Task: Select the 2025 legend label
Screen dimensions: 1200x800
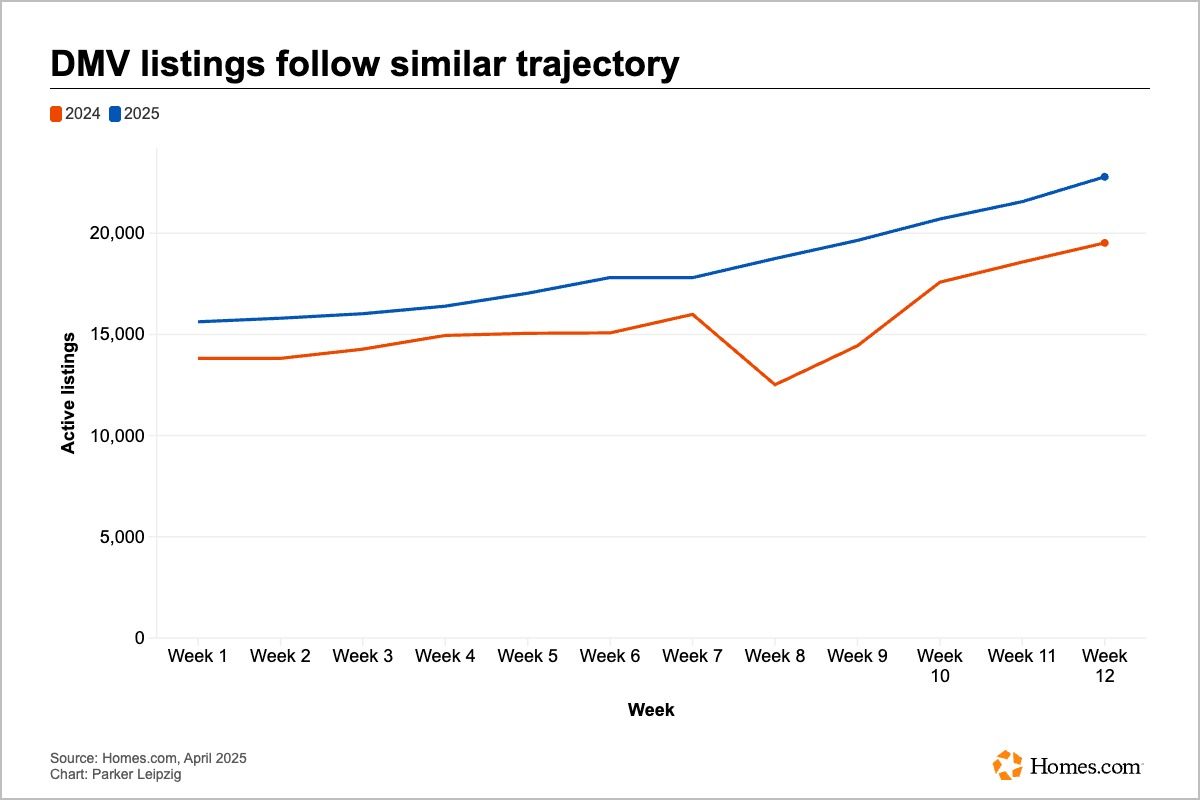Action: pyautogui.click(x=141, y=114)
